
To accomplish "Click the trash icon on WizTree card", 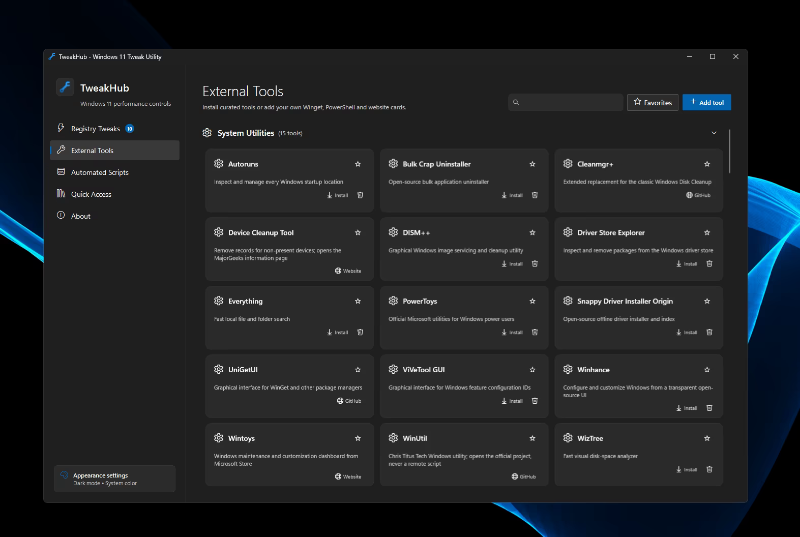I will (x=709, y=470).
